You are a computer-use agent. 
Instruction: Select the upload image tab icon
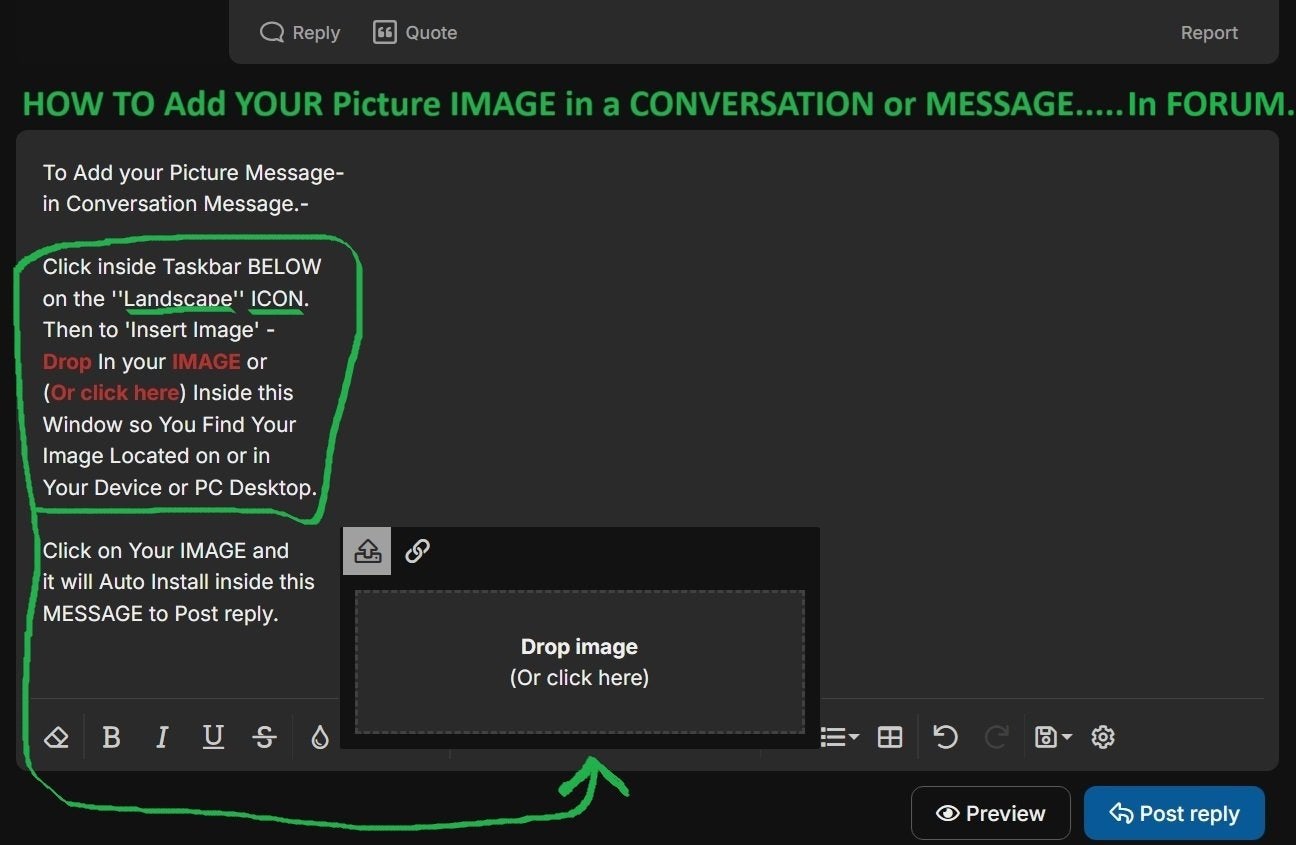367,551
